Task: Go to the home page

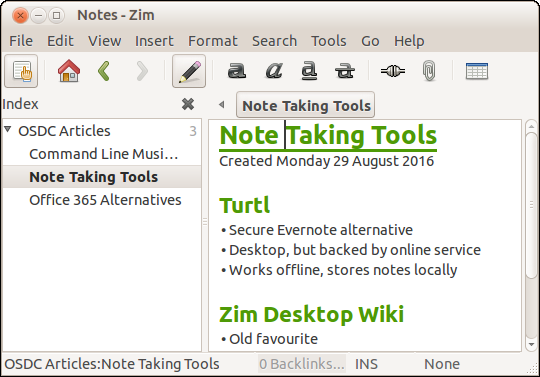Action: 69,71
